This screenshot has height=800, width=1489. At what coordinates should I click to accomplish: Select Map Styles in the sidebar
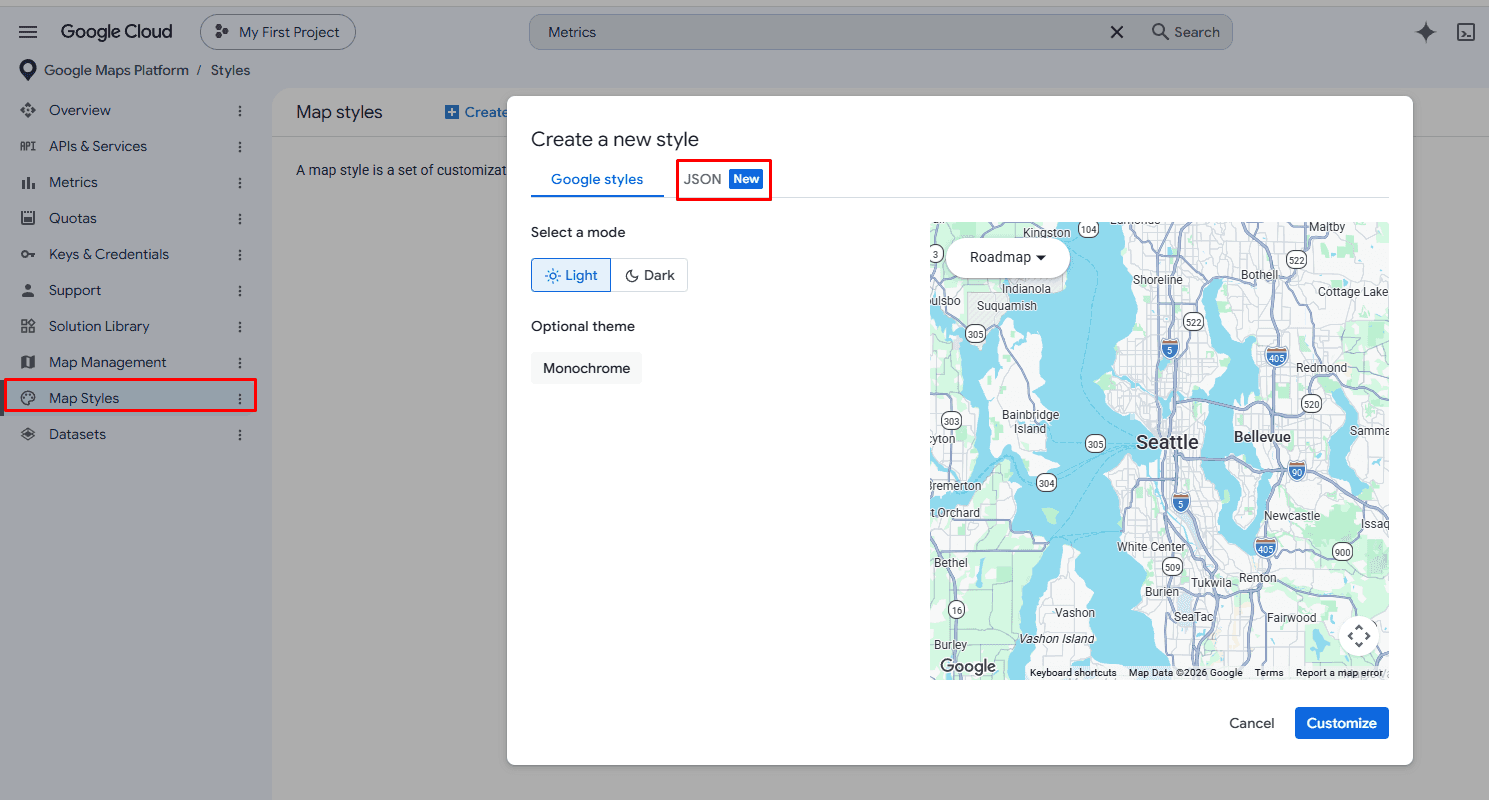[84, 398]
